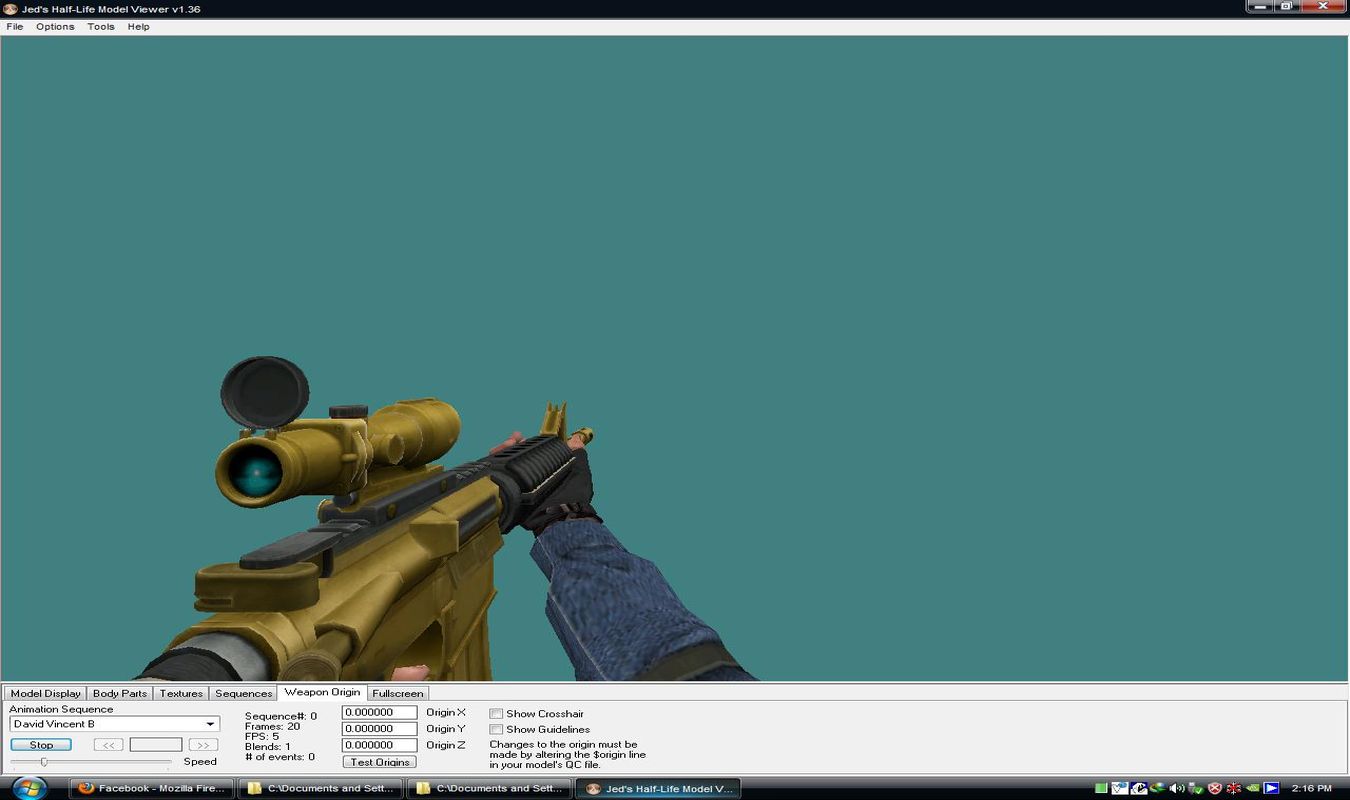Open the Help menu
Image resolution: width=1350 pixels, height=800 pixels.
(x=138, y=27)
